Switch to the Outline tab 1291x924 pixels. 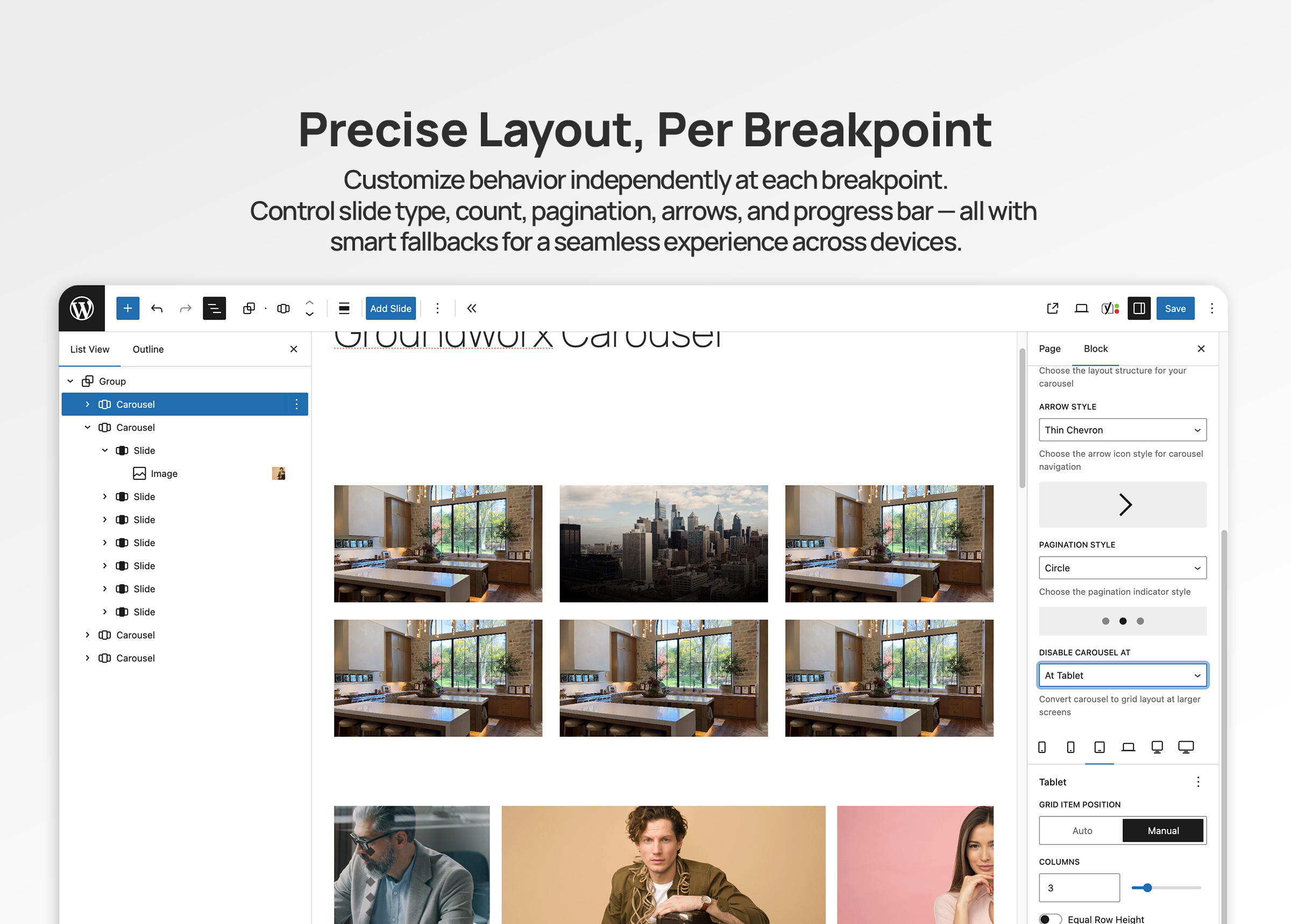pyautogui.click(x=148, y=350)
